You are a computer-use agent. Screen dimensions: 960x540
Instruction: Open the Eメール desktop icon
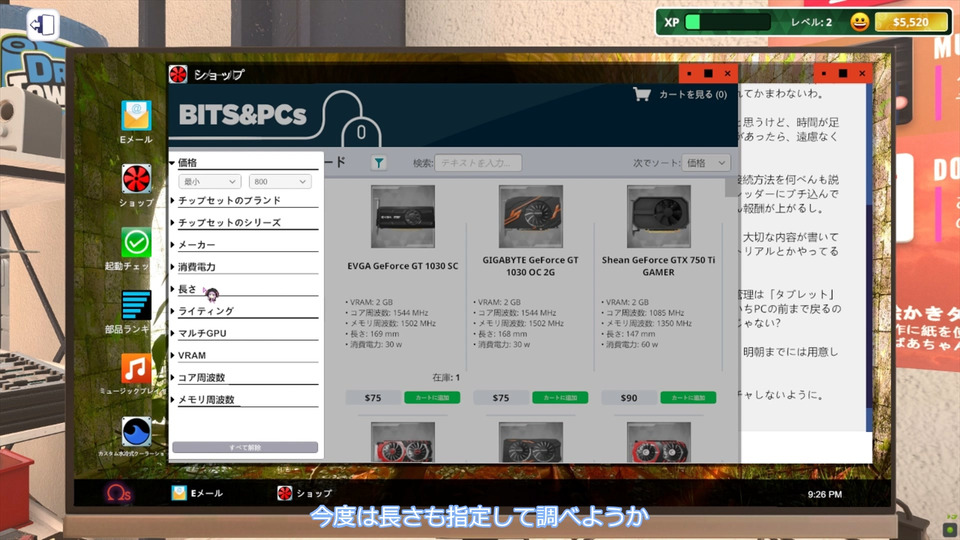[x=136, y=116]
